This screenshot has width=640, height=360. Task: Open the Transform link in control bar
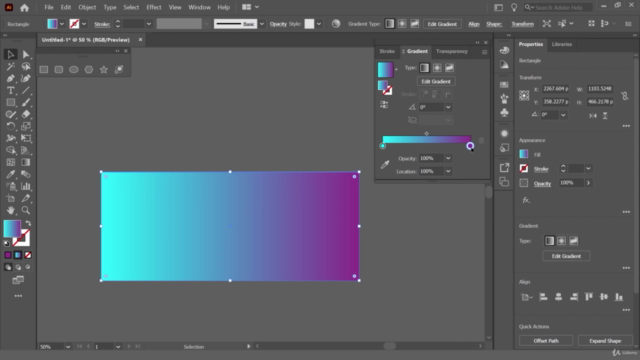(522, 24)
